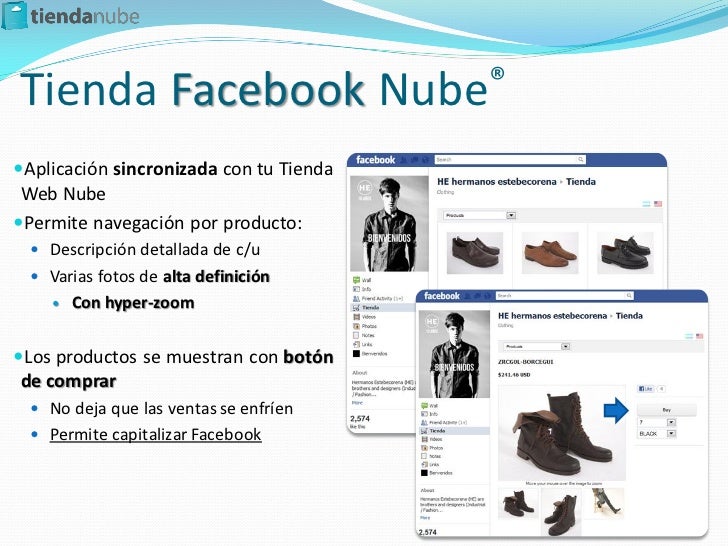The width and height of the screenshot is (728, 546).
Task: Click Info icon in boot-product window sidebar
Action: (x=424, y=414)
